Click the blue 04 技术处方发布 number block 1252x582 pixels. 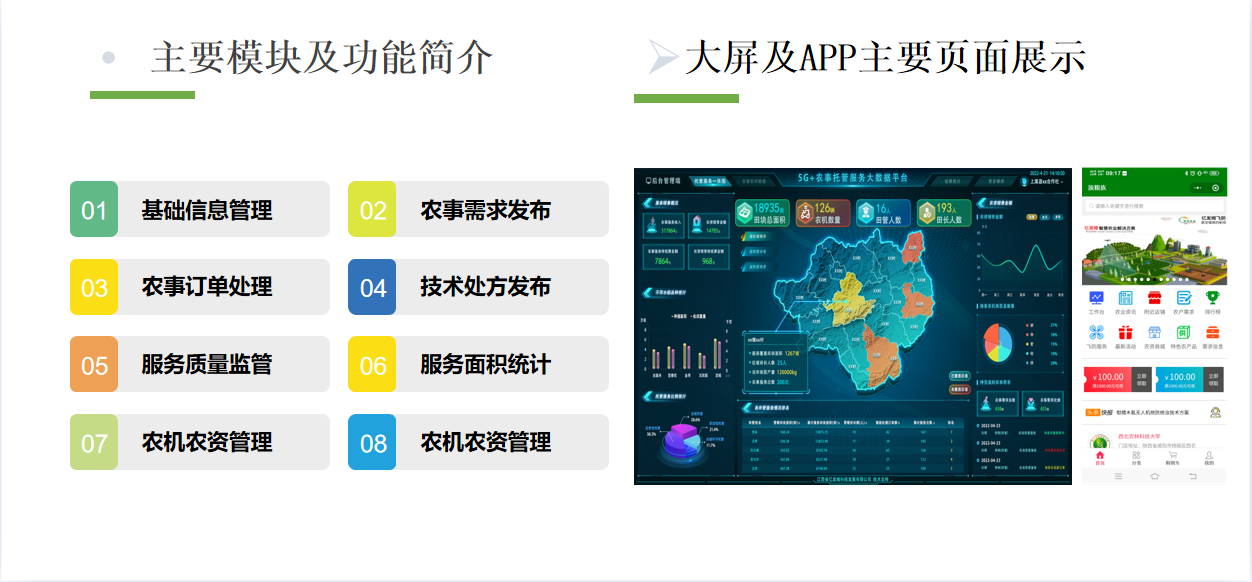pos(372,287)
